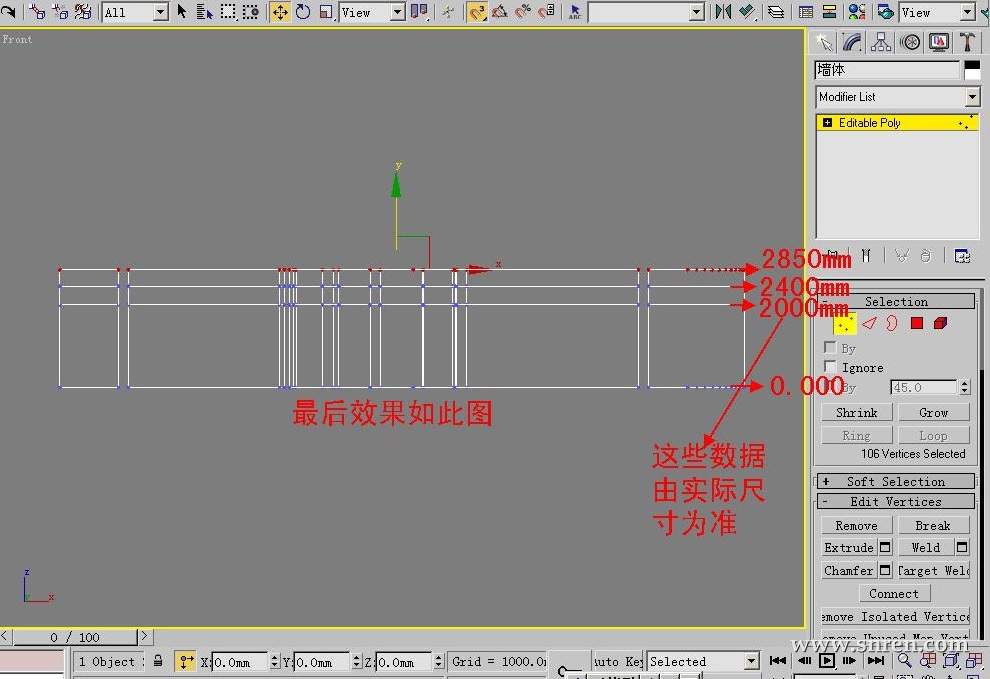Open the Layer Manager icon
This screenshot has width=990, height=679.
776,11
